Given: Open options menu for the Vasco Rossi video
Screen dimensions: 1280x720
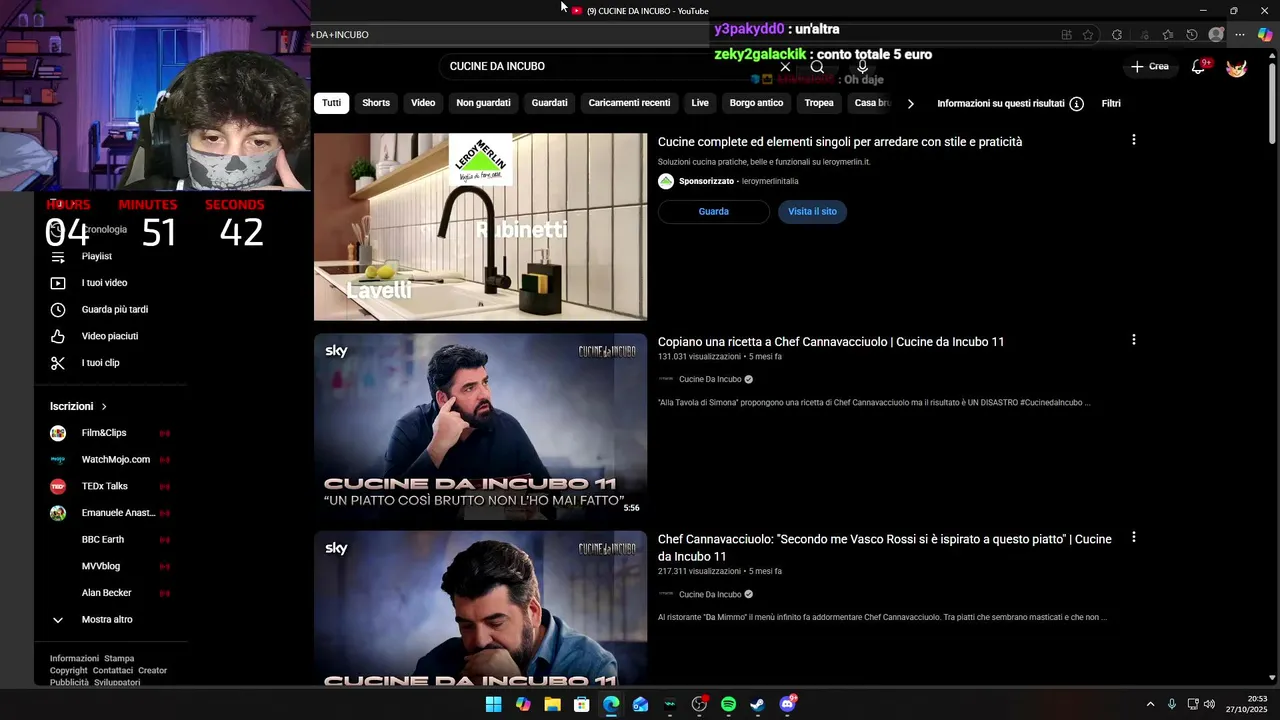Looking at the screenshot, I should coord(1133,537).
